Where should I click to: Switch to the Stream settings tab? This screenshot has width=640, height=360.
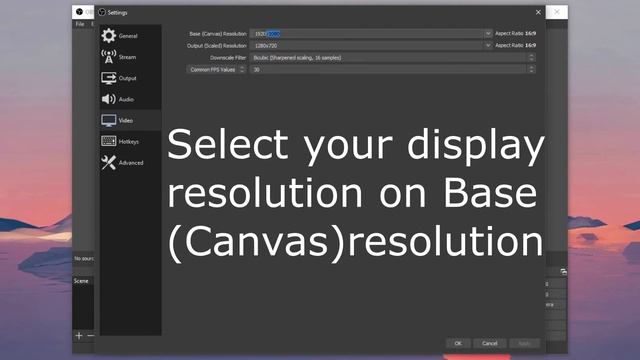131,57
